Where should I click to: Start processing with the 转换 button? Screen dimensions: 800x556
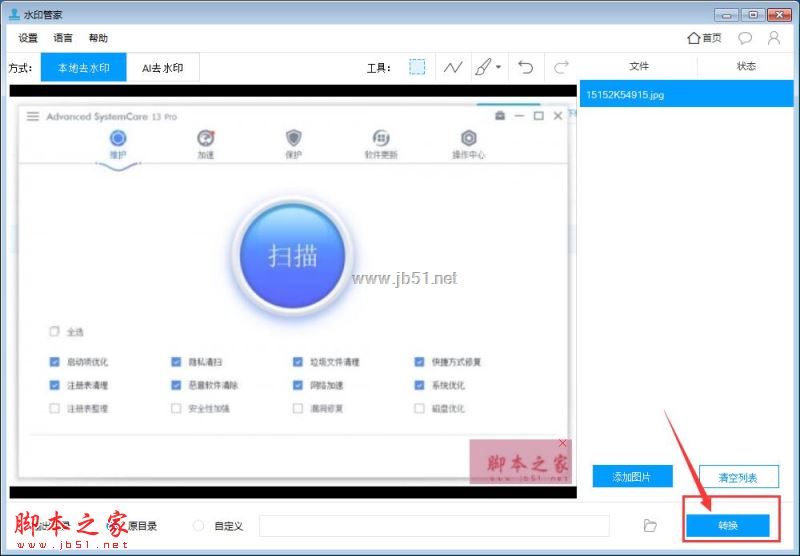tap(728, 525)
